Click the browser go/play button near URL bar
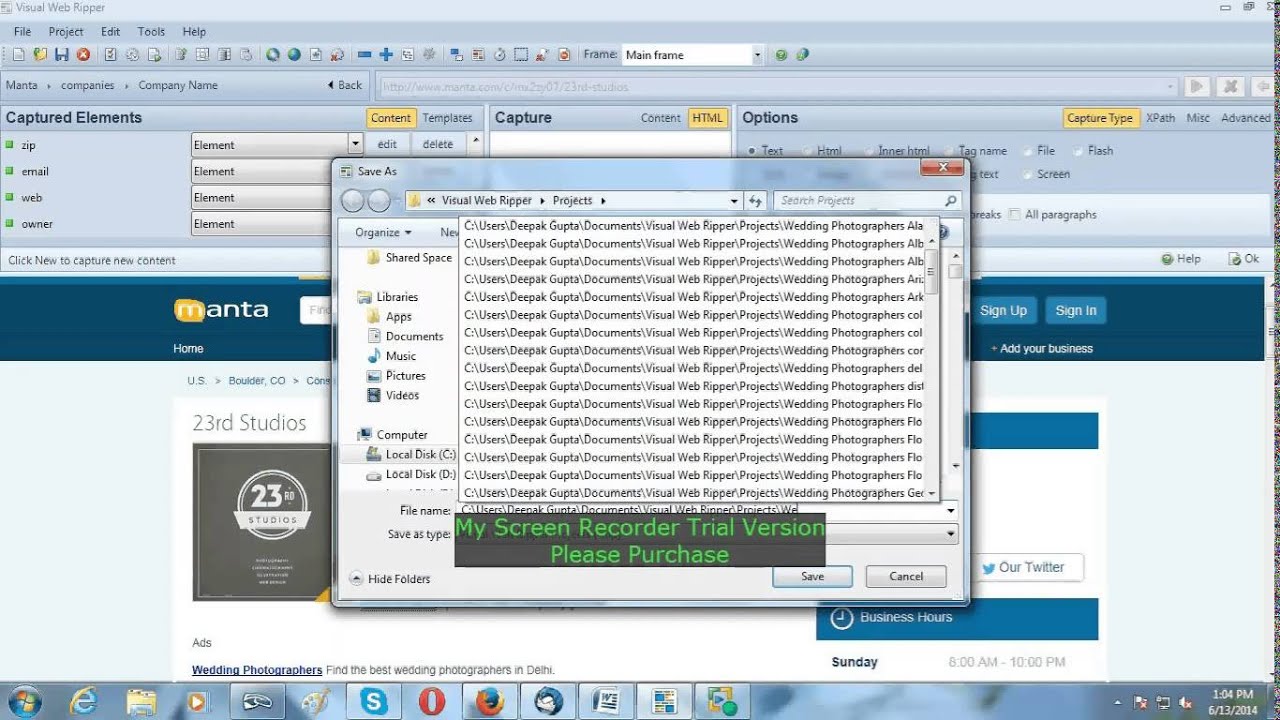The height and width of the screenshot is (720, 1280). click(x=1197, y=86)
